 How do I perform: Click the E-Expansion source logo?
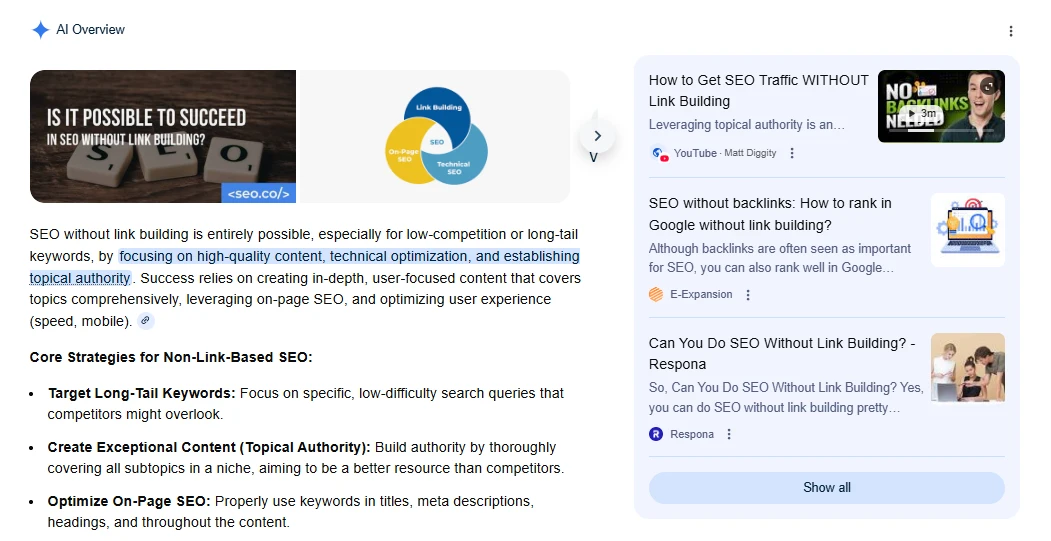656,294
